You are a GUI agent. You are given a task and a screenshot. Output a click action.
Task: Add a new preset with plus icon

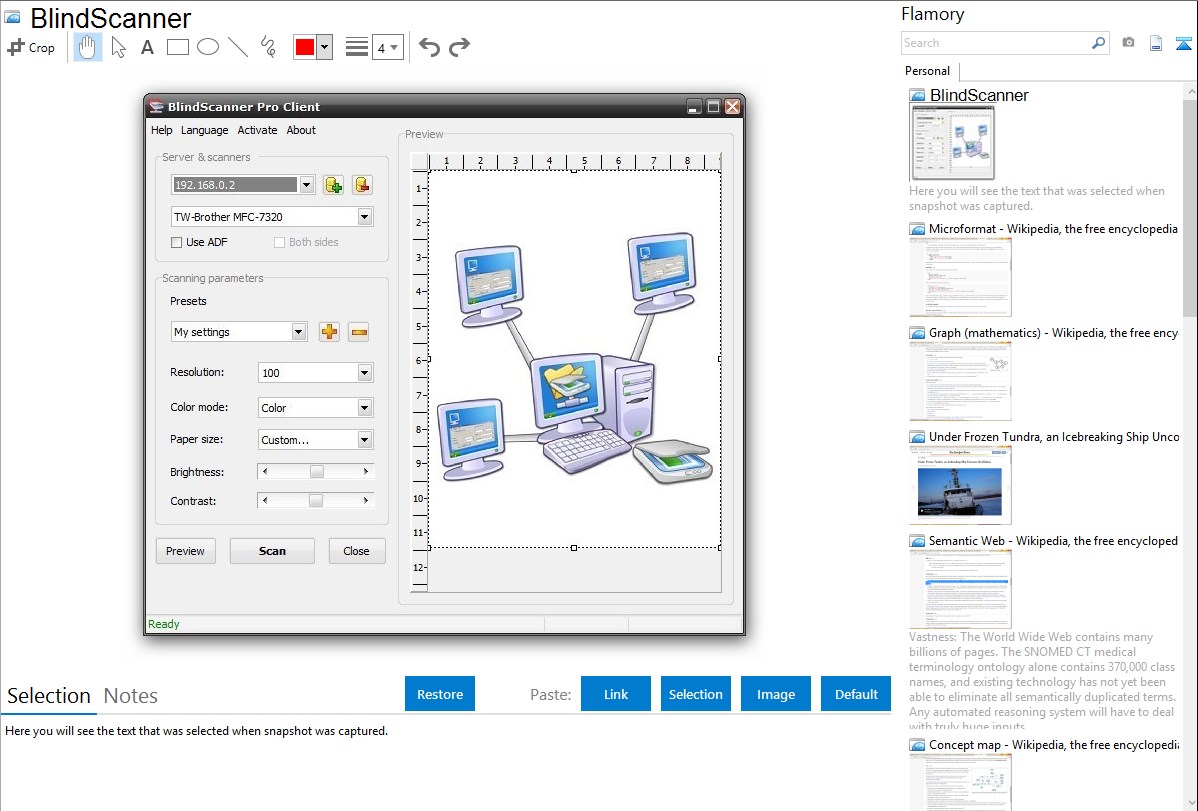[x=329, y=332]
